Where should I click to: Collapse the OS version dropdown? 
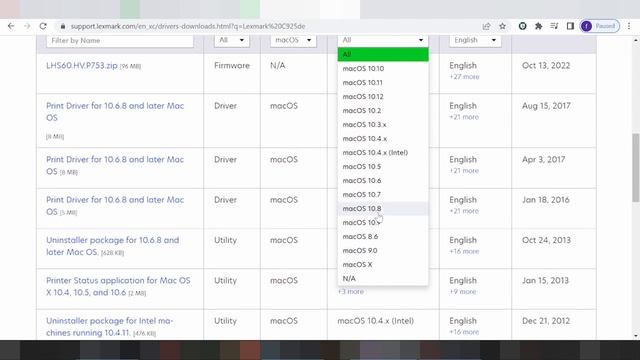tap(383, 40)
